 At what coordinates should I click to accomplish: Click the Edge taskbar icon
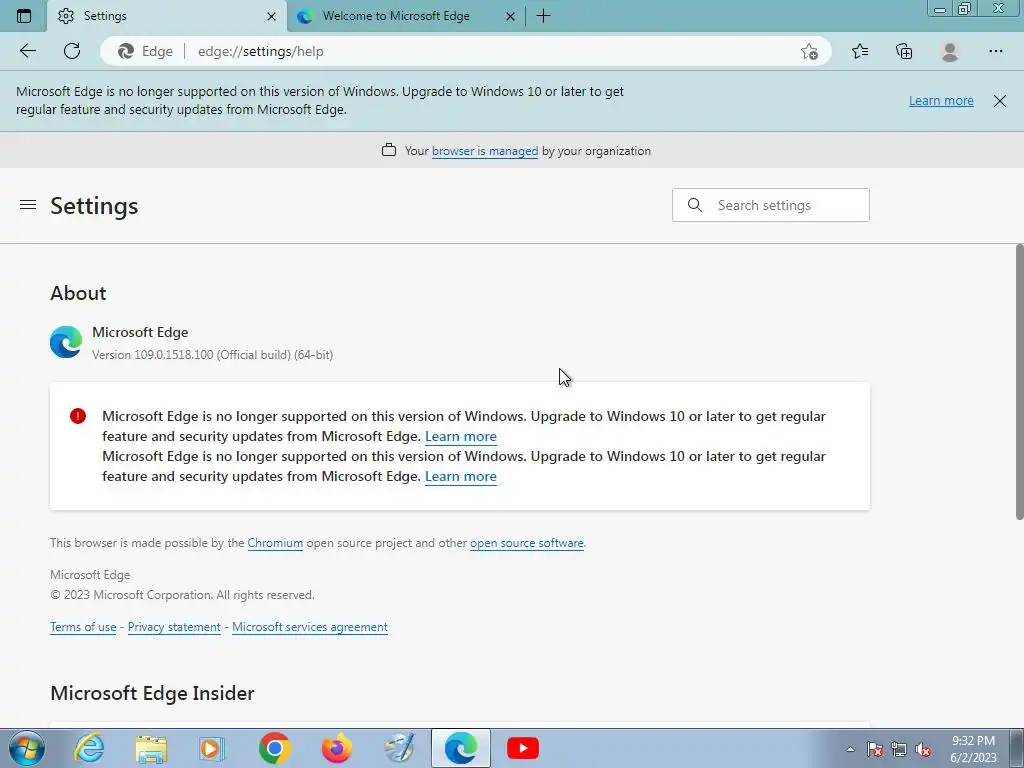460,748
